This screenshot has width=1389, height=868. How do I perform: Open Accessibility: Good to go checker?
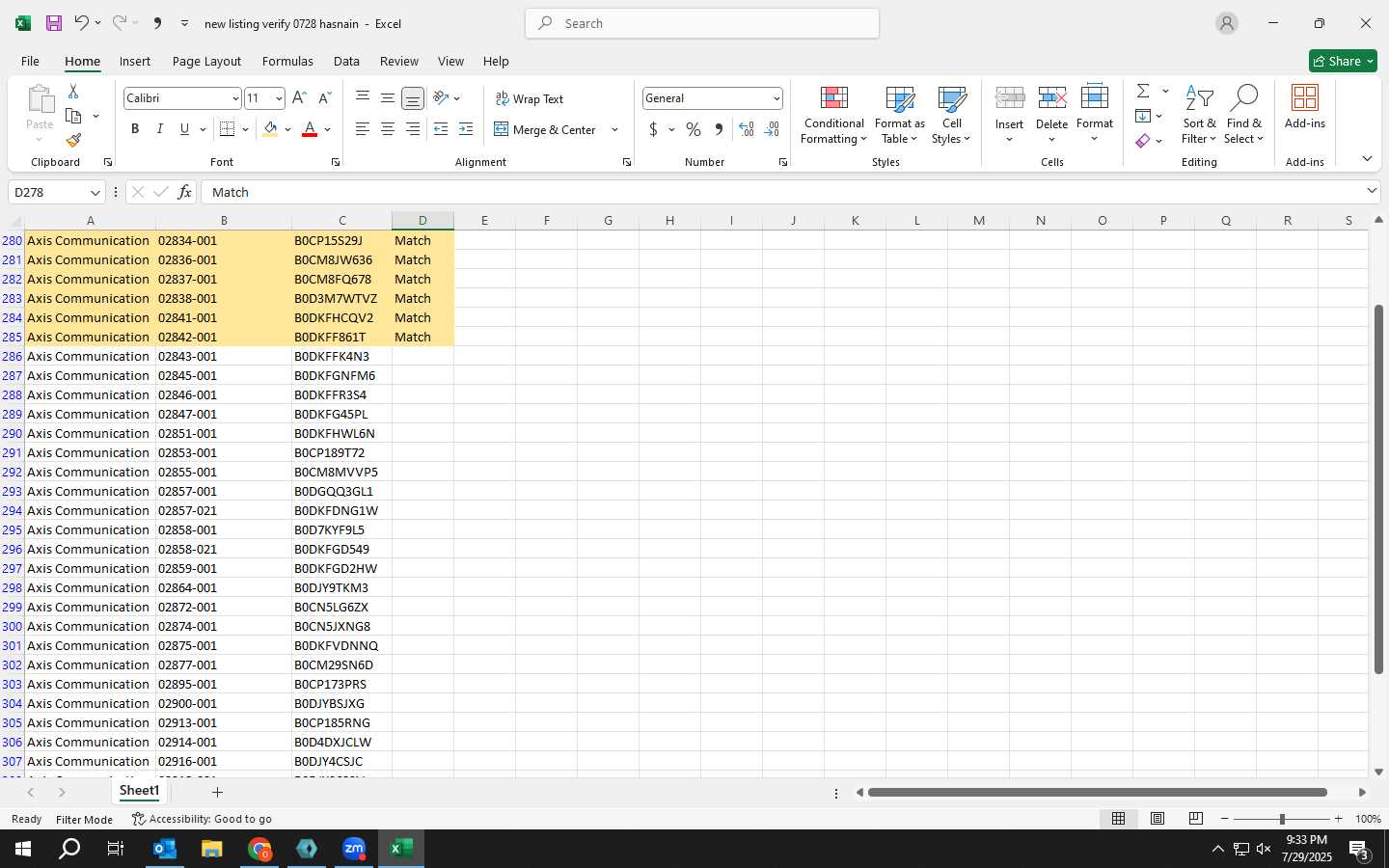pyautogui.click(x=202, y=819)
